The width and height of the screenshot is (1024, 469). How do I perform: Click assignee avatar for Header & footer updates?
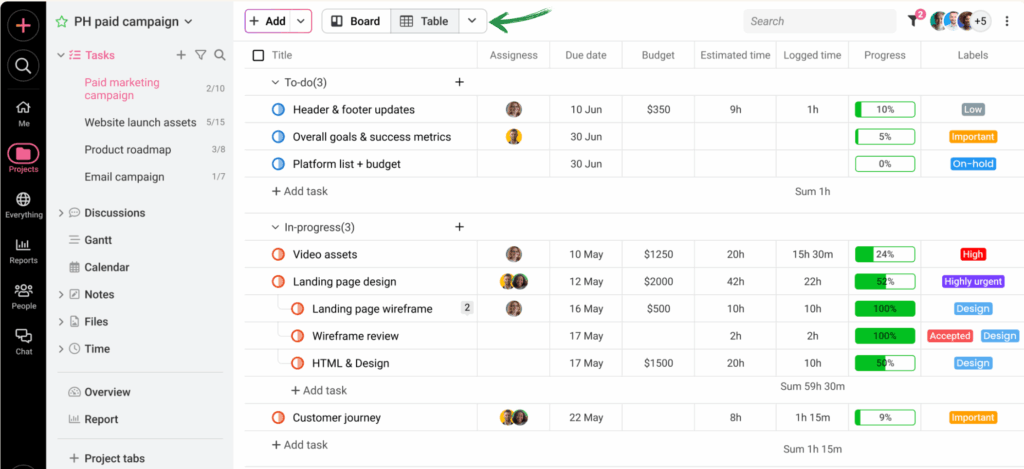point(514,109)
